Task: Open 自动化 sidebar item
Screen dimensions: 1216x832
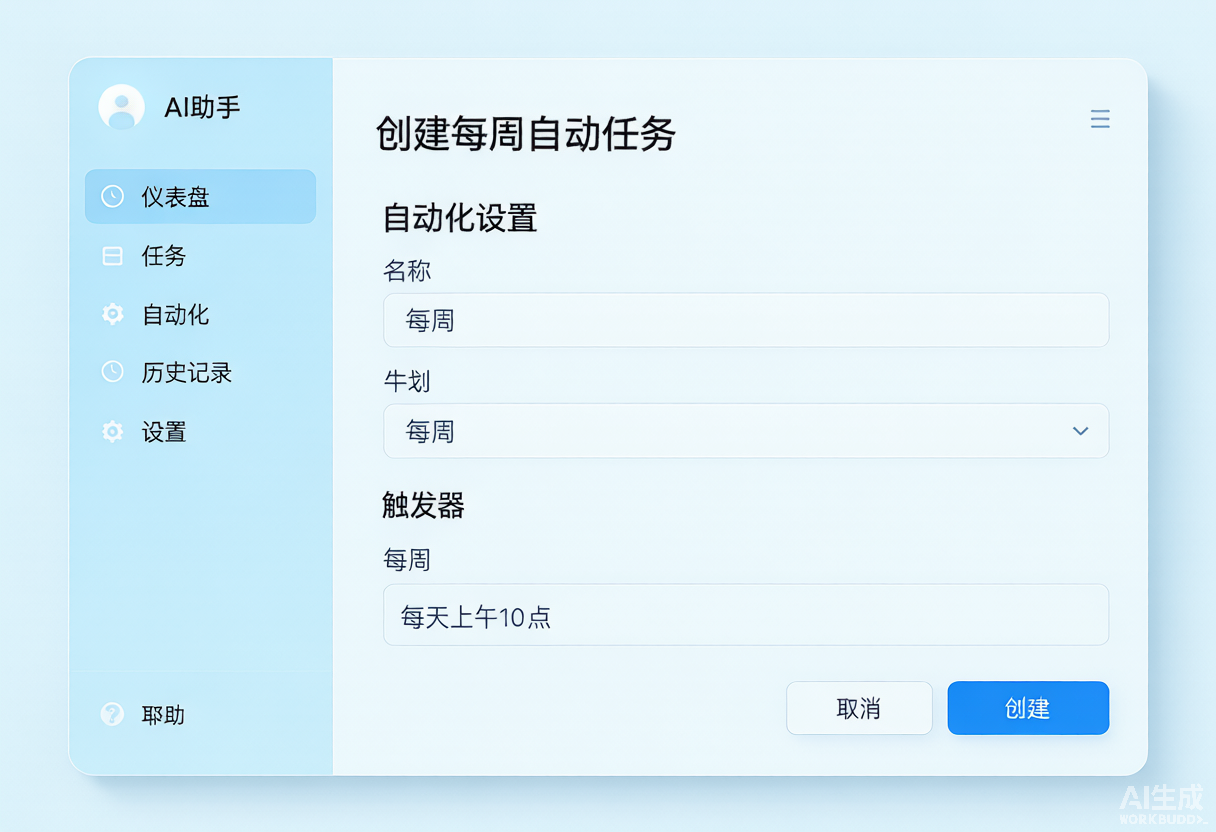Action: click(x=200, y=314)
